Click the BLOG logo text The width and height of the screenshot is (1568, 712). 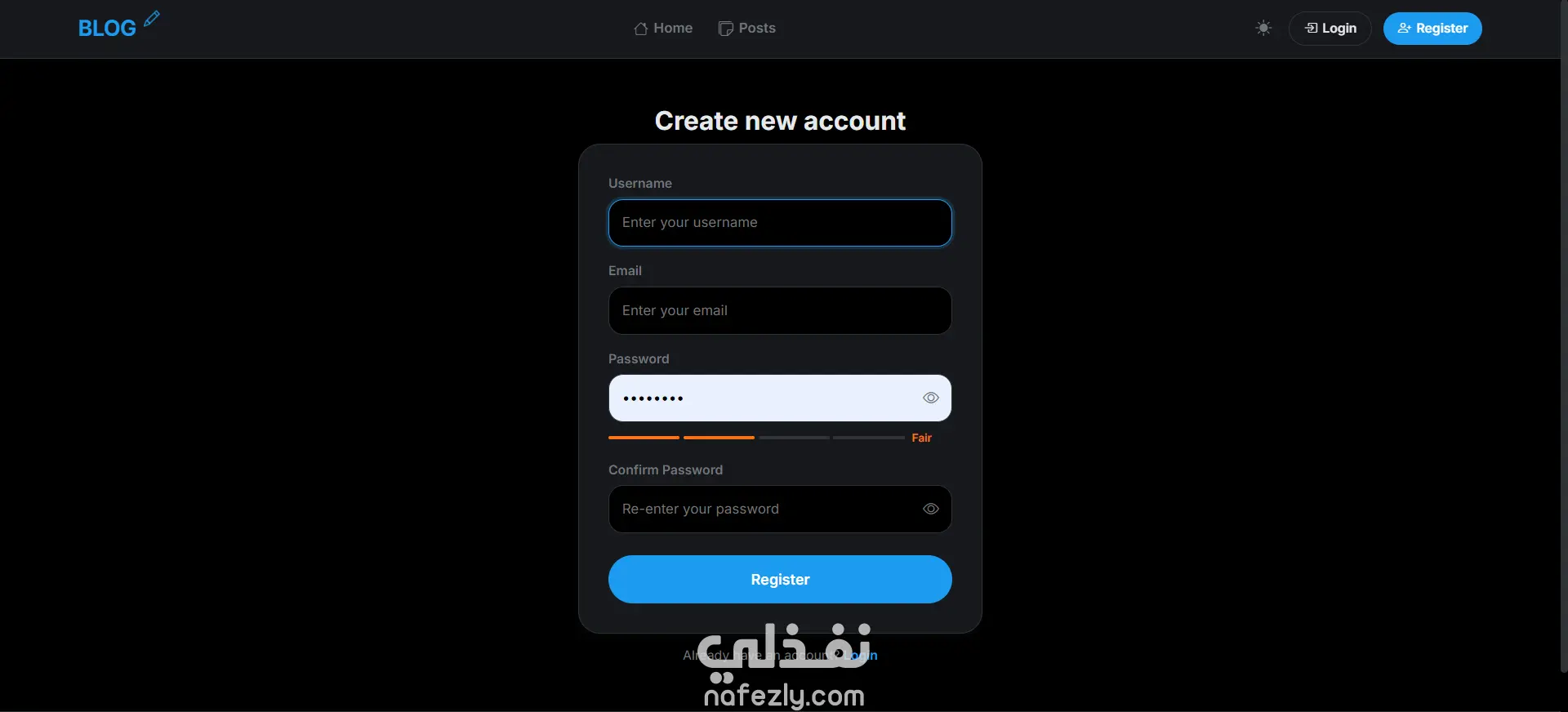pos(107,29)
